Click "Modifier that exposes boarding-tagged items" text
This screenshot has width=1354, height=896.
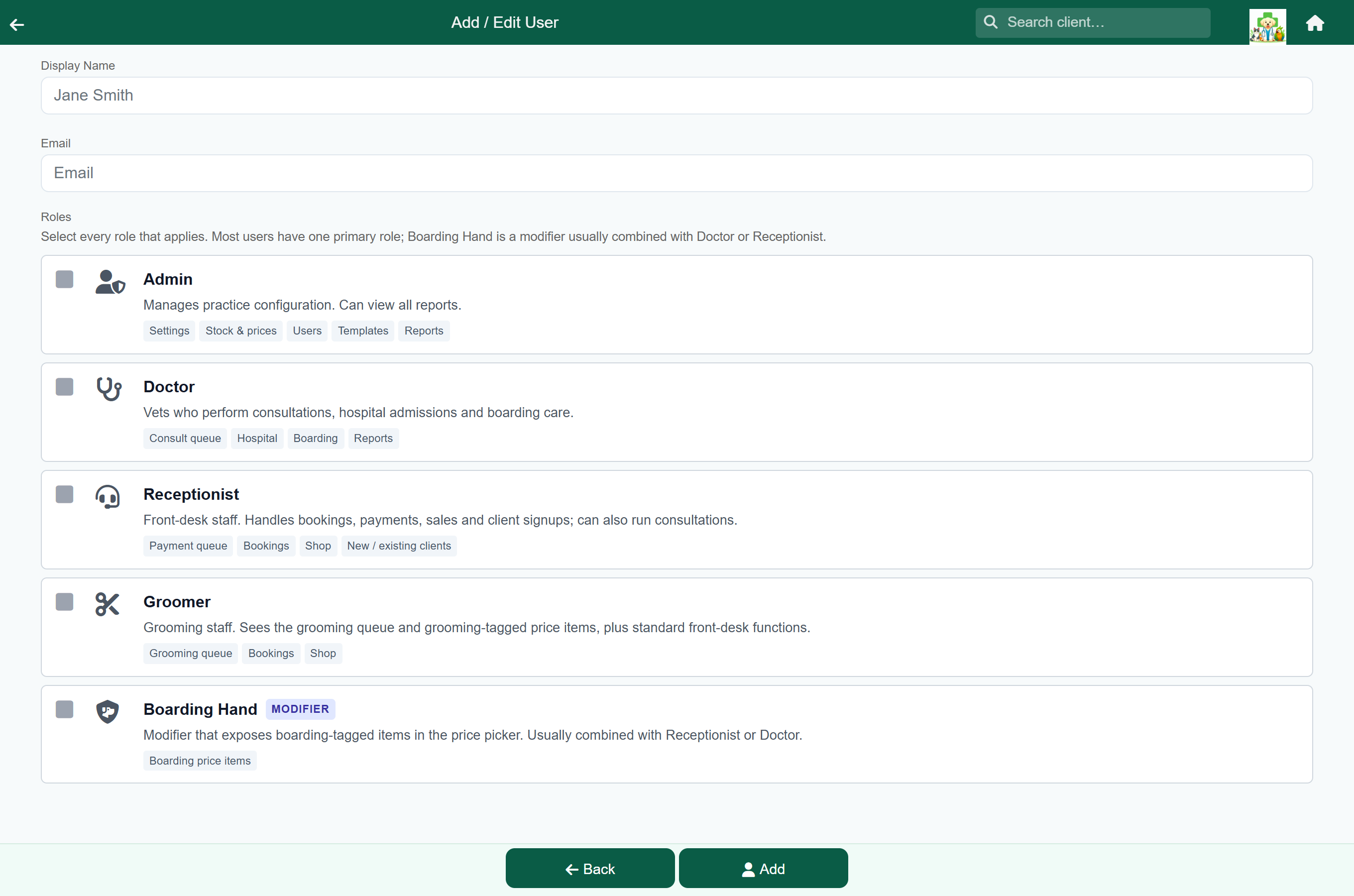tap(473, 734)
